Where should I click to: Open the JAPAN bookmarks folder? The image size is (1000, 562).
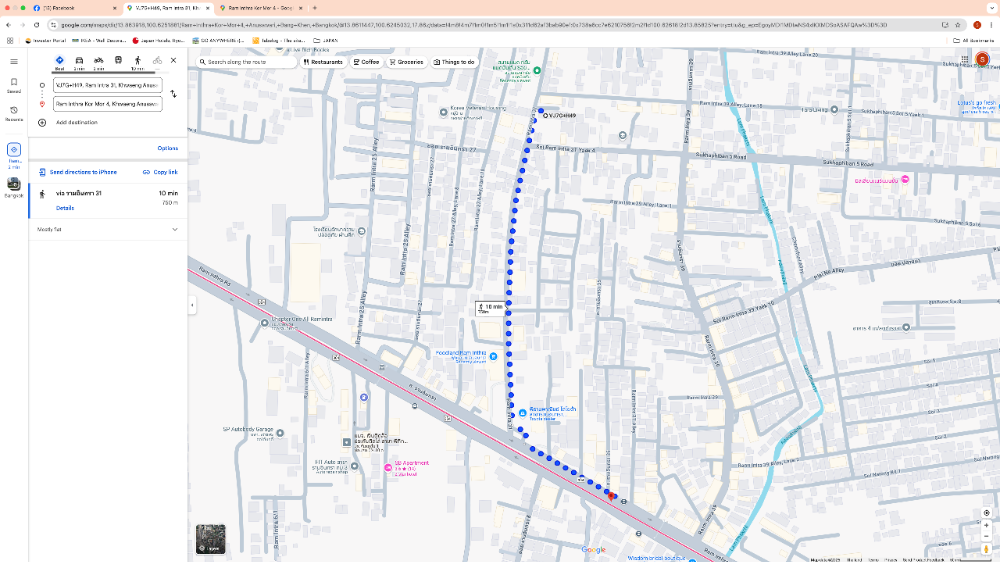click(326, 41)
